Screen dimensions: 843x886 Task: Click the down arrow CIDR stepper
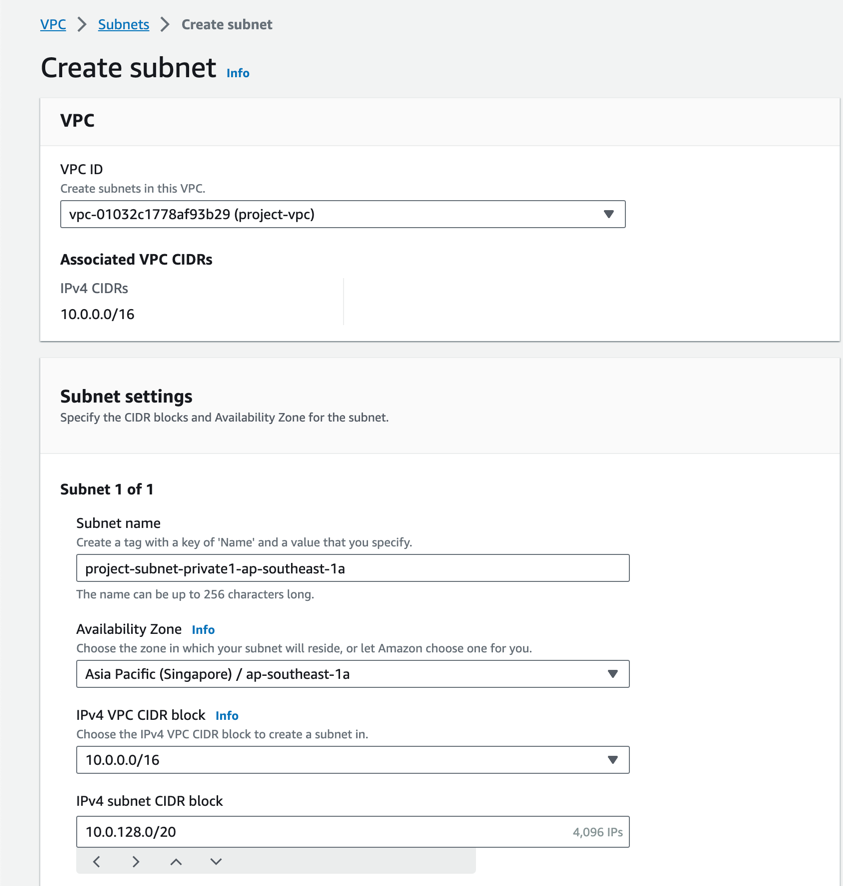tap(216, 862)
